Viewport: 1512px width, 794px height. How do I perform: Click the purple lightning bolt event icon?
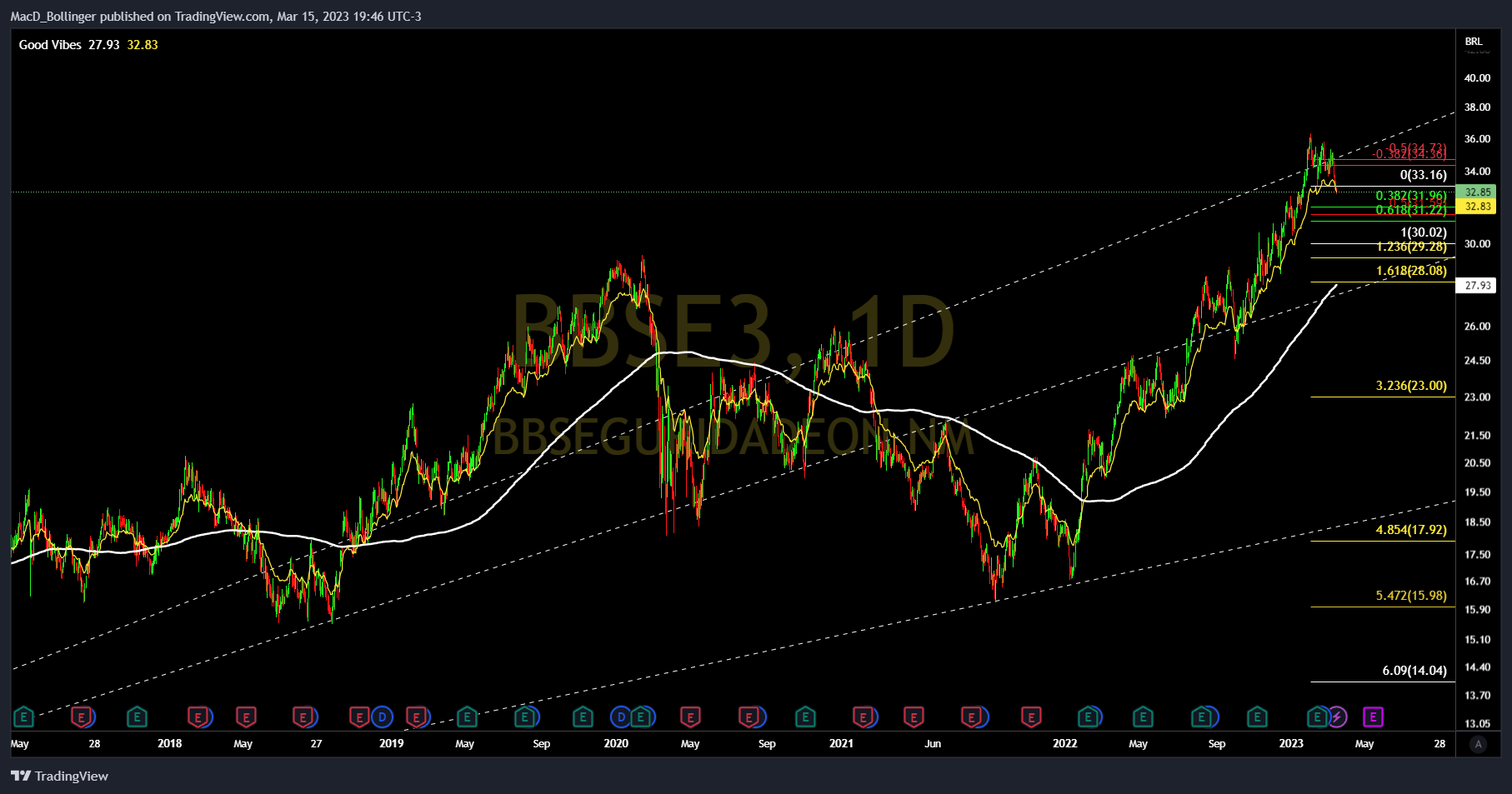click(1337, 717)
